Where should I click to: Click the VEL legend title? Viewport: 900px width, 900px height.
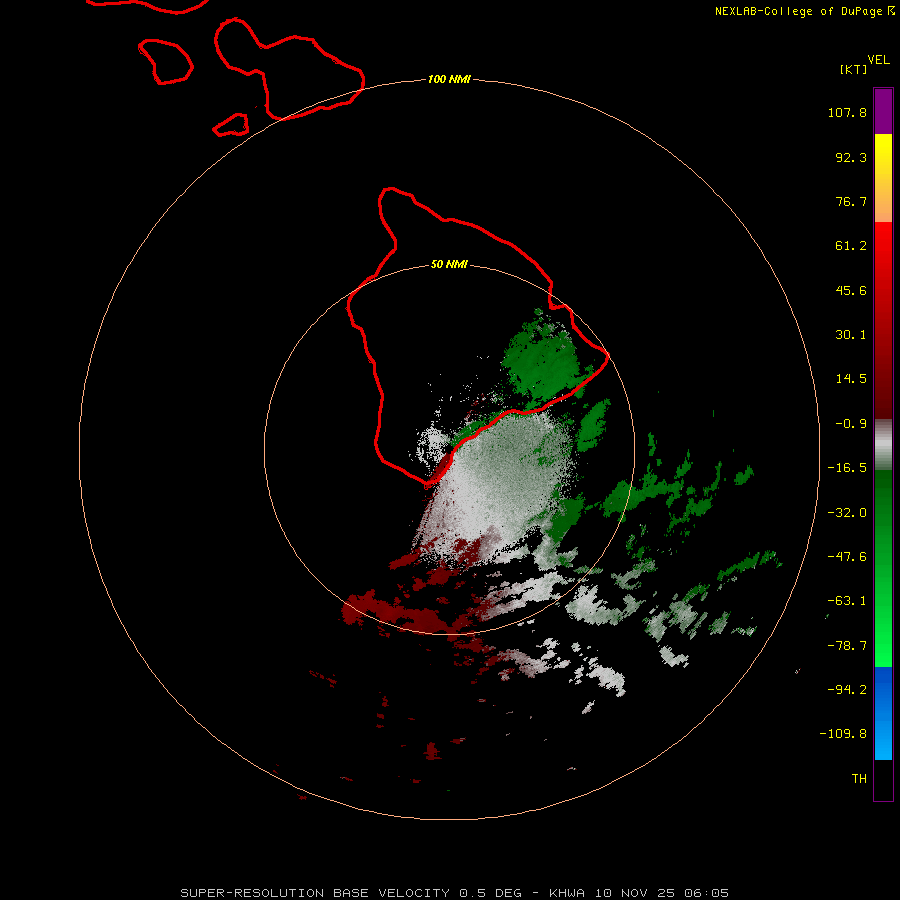pyautogui.click(x=878, y=60)
